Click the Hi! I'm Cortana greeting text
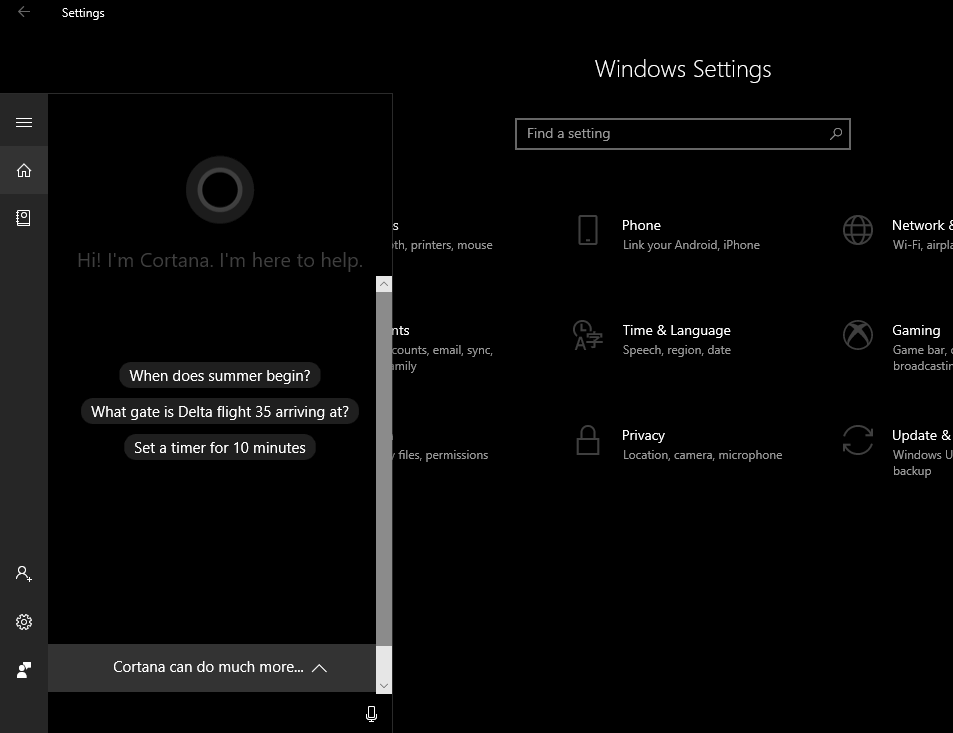953x733 pixels. 220,261
